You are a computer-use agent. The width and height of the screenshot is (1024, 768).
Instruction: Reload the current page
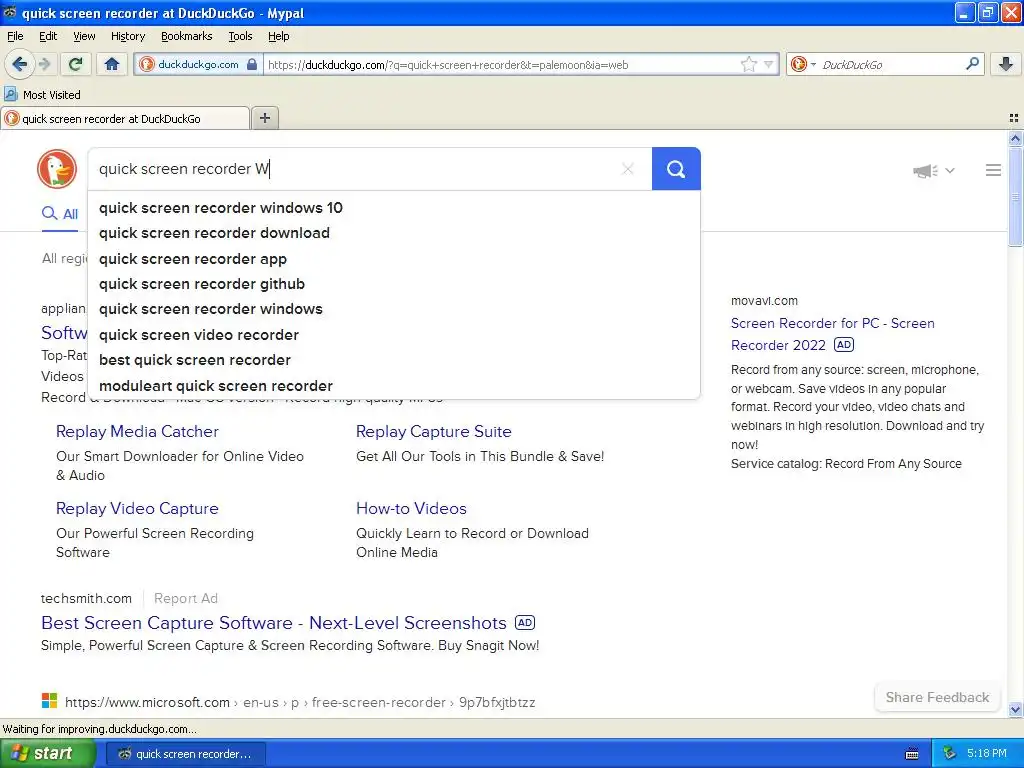click(76, 64)
